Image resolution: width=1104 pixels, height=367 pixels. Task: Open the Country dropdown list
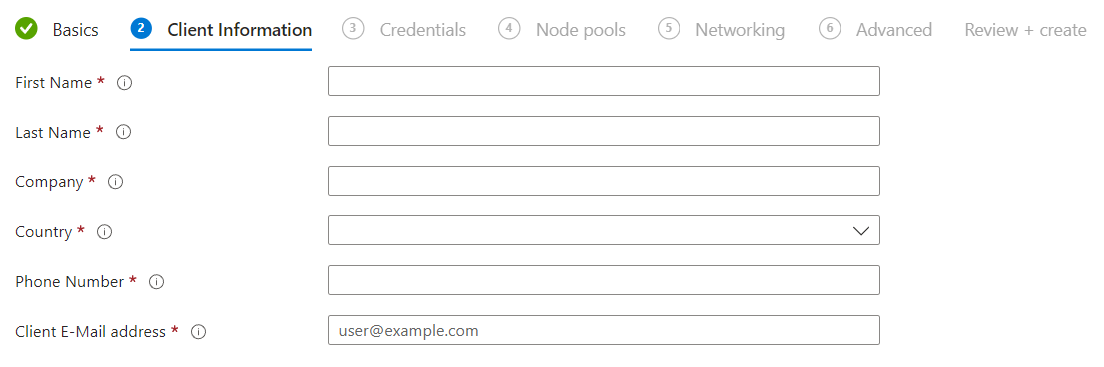[603, 230]
